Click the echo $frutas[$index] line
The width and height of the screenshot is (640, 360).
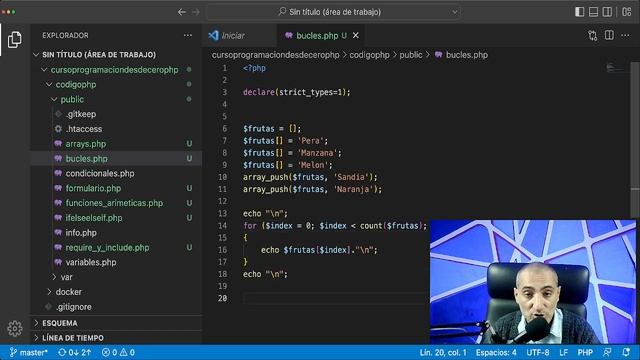click(319, 250)
